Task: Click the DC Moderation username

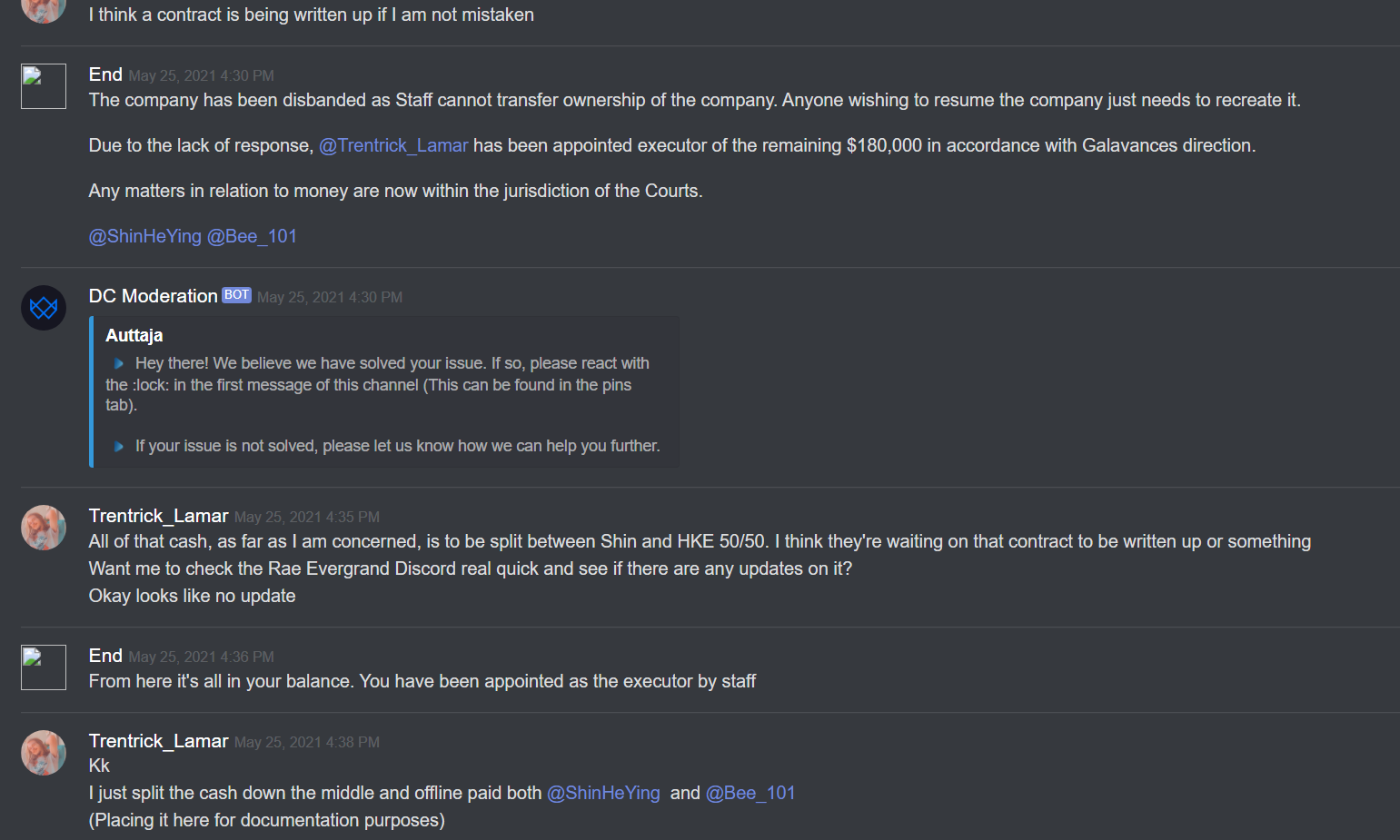Action: pos(154,296)
